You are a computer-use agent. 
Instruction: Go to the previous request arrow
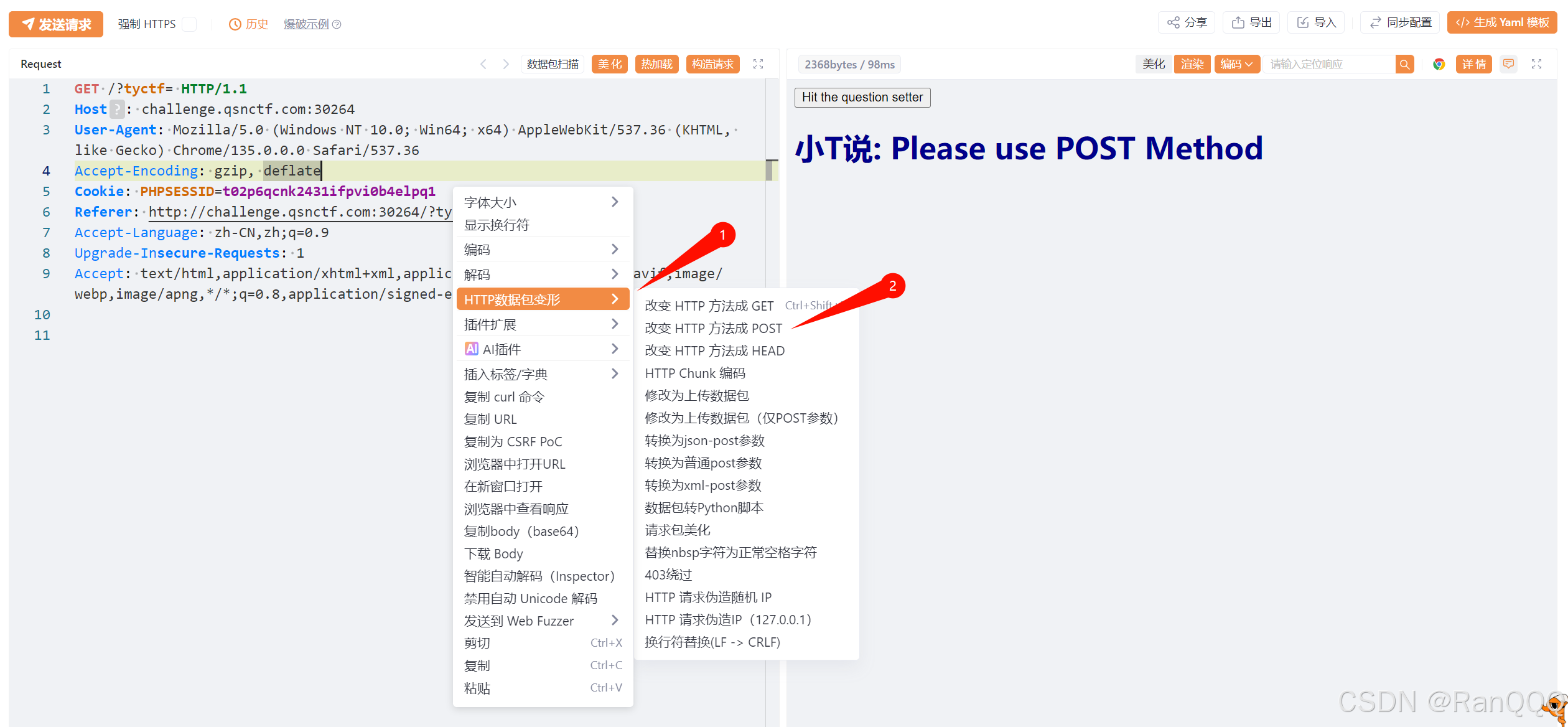[x=483, y=64]
